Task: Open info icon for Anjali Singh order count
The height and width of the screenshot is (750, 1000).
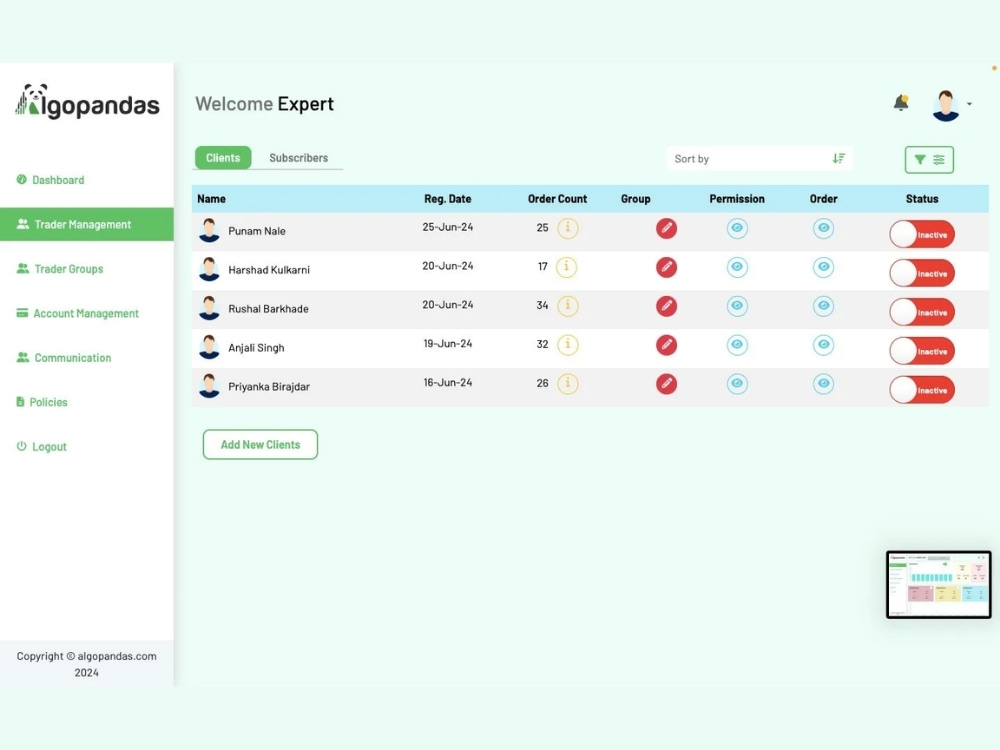Action: 568,344
